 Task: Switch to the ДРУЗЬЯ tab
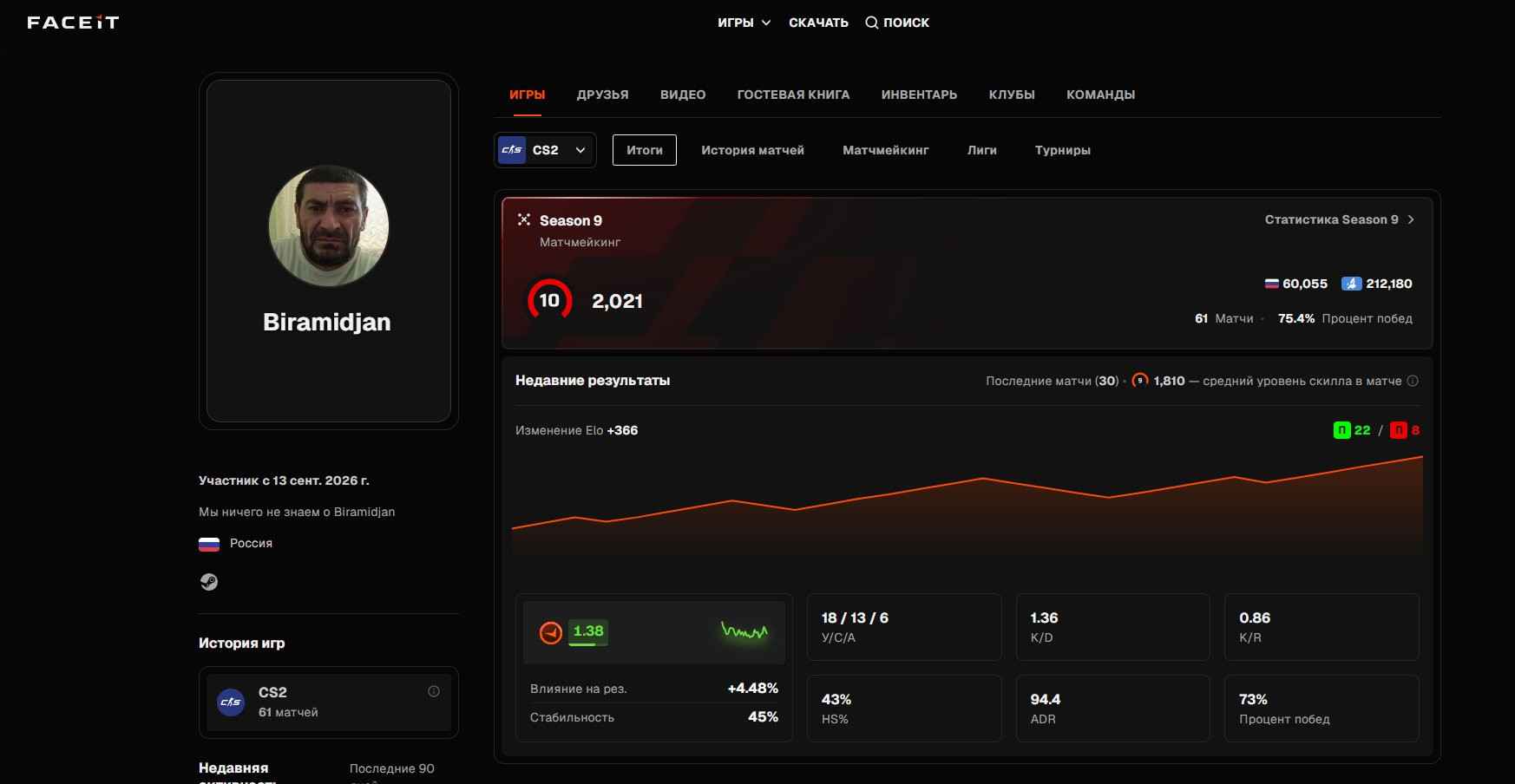pos(602,95)
